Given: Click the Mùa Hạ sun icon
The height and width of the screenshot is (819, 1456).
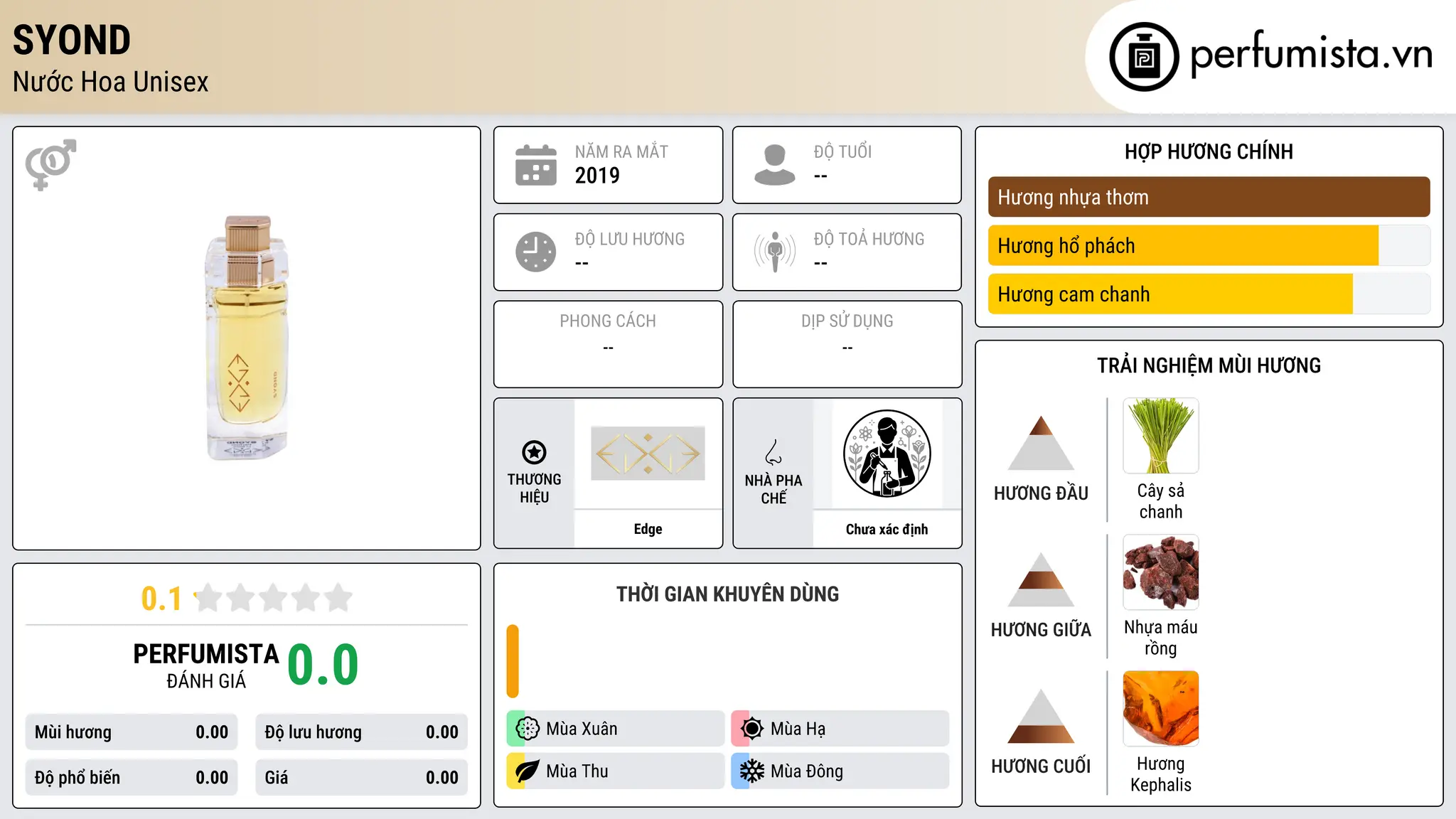Looking at the screenshot, I should [x=752, y=728].
